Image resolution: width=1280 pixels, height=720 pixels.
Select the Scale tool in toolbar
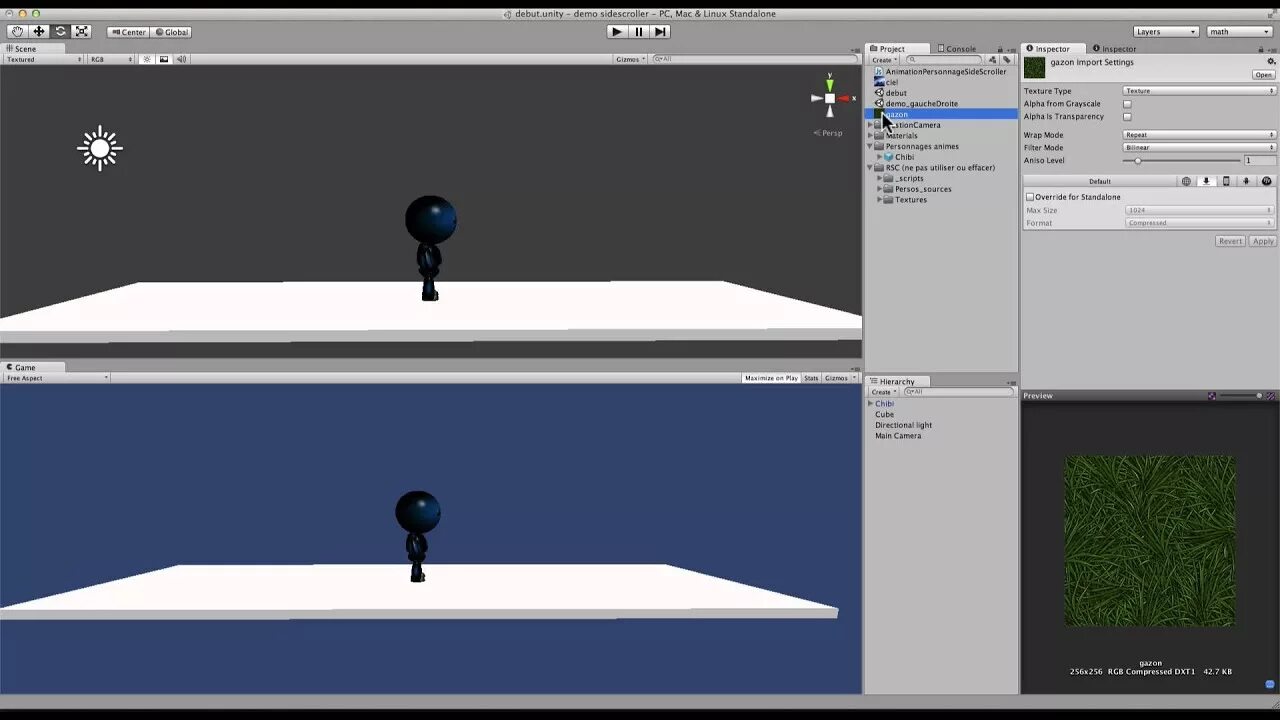pos(82,32)
